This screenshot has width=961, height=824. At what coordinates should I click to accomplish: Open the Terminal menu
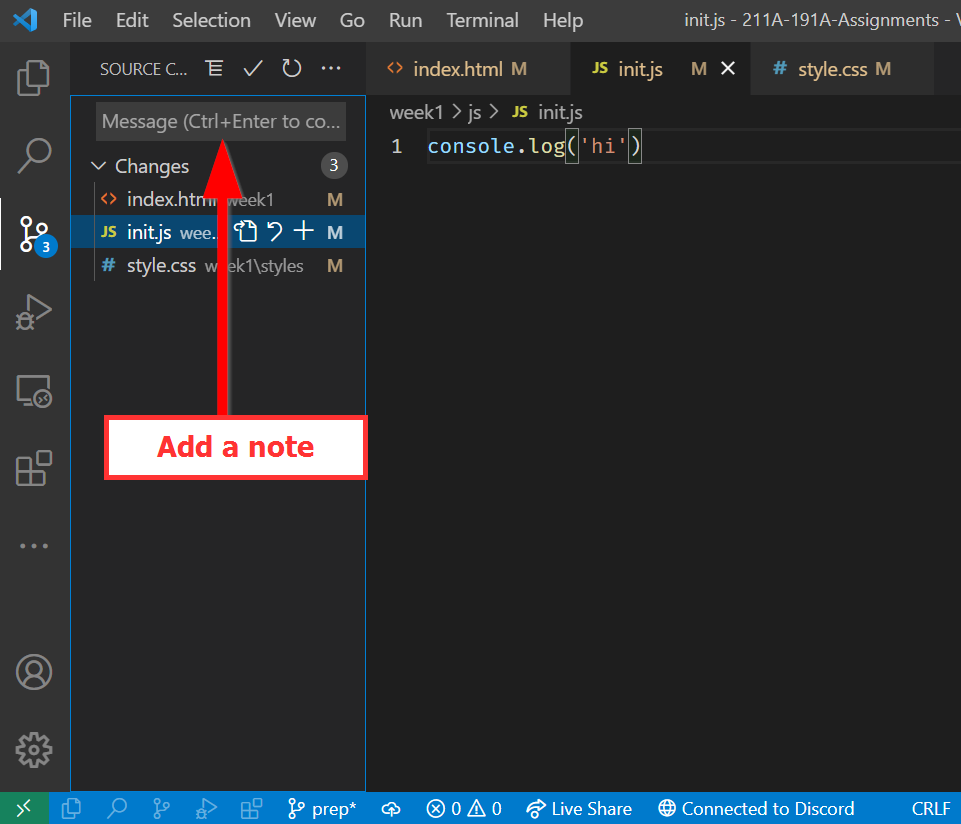(x=482, y=20)
